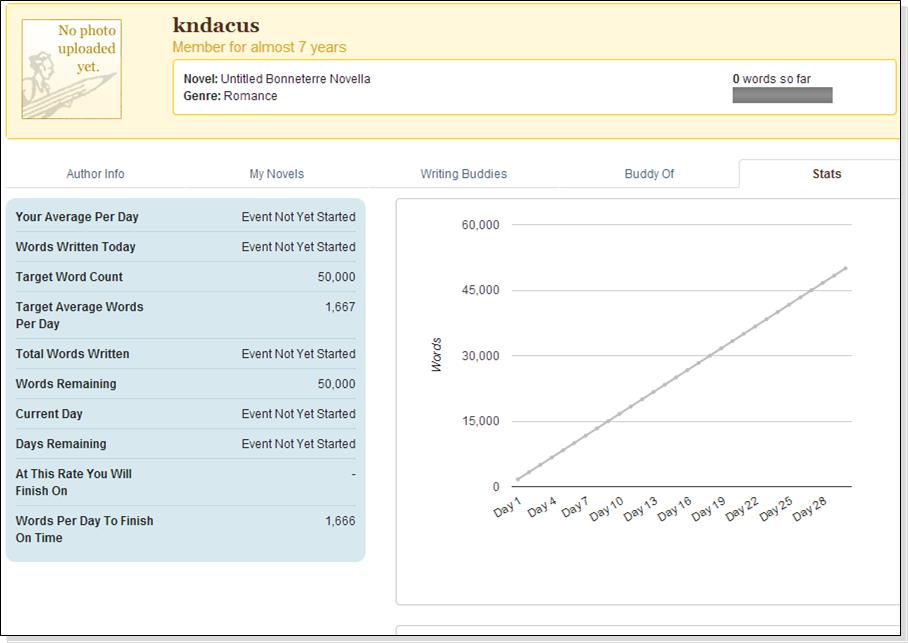Click the Words Remaining row value 50,000
The width and height of the screenshot is (908, 643).
[336, 384]
